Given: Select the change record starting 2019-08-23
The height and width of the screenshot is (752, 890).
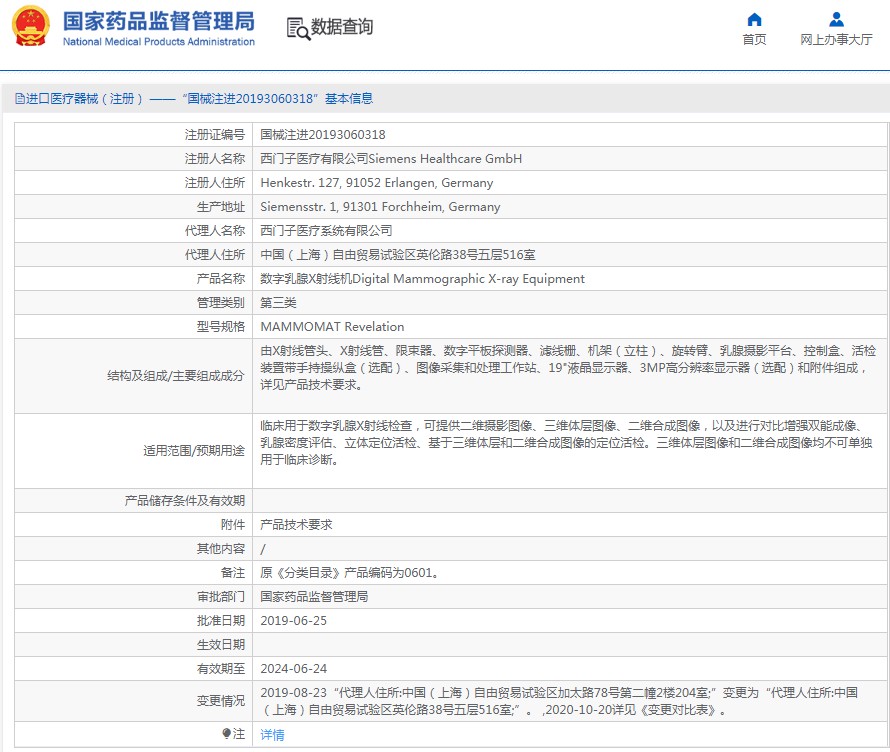Looking at the screenshot, I should click(x=559, y=701).
